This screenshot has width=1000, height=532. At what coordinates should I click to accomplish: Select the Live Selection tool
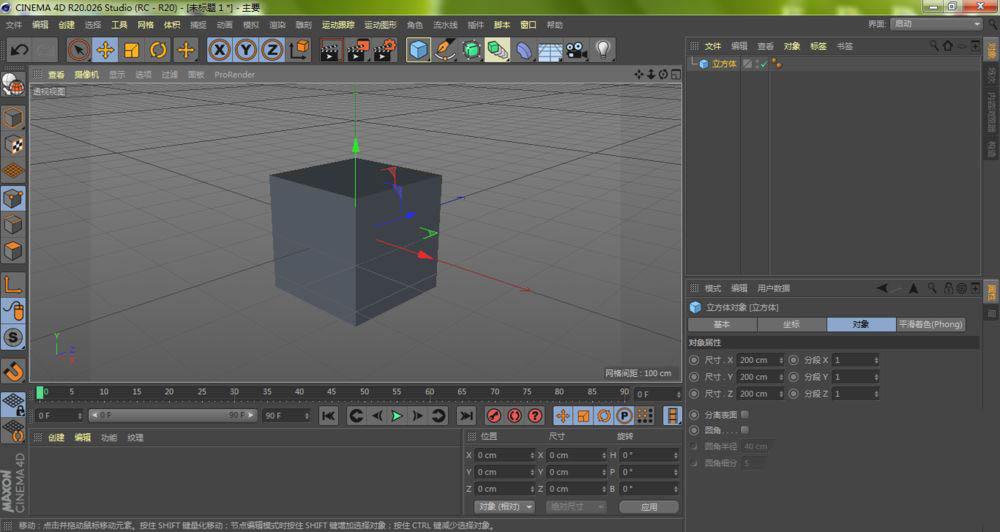tap(79, 50)
